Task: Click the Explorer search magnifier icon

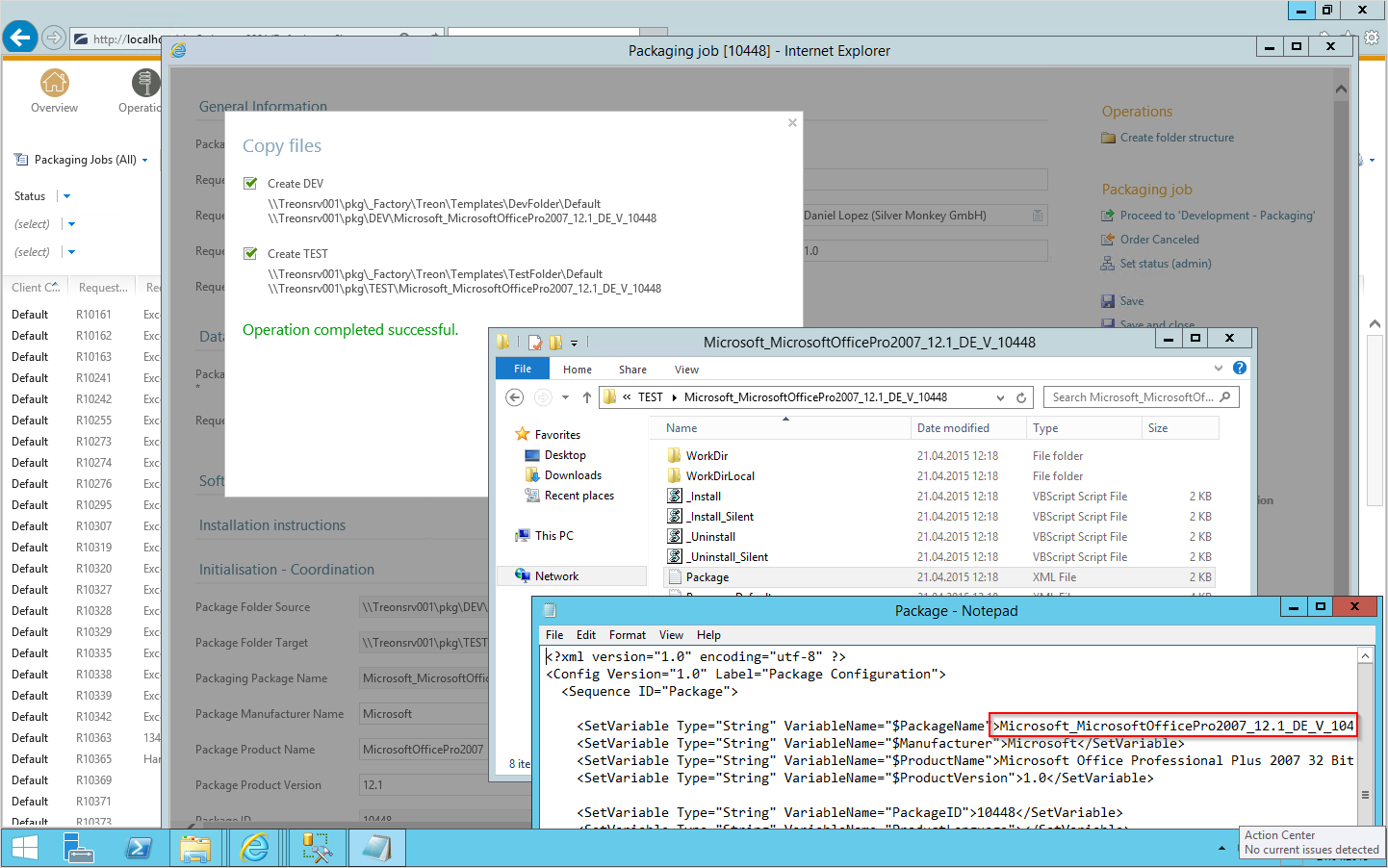Action: point(1225,396)
